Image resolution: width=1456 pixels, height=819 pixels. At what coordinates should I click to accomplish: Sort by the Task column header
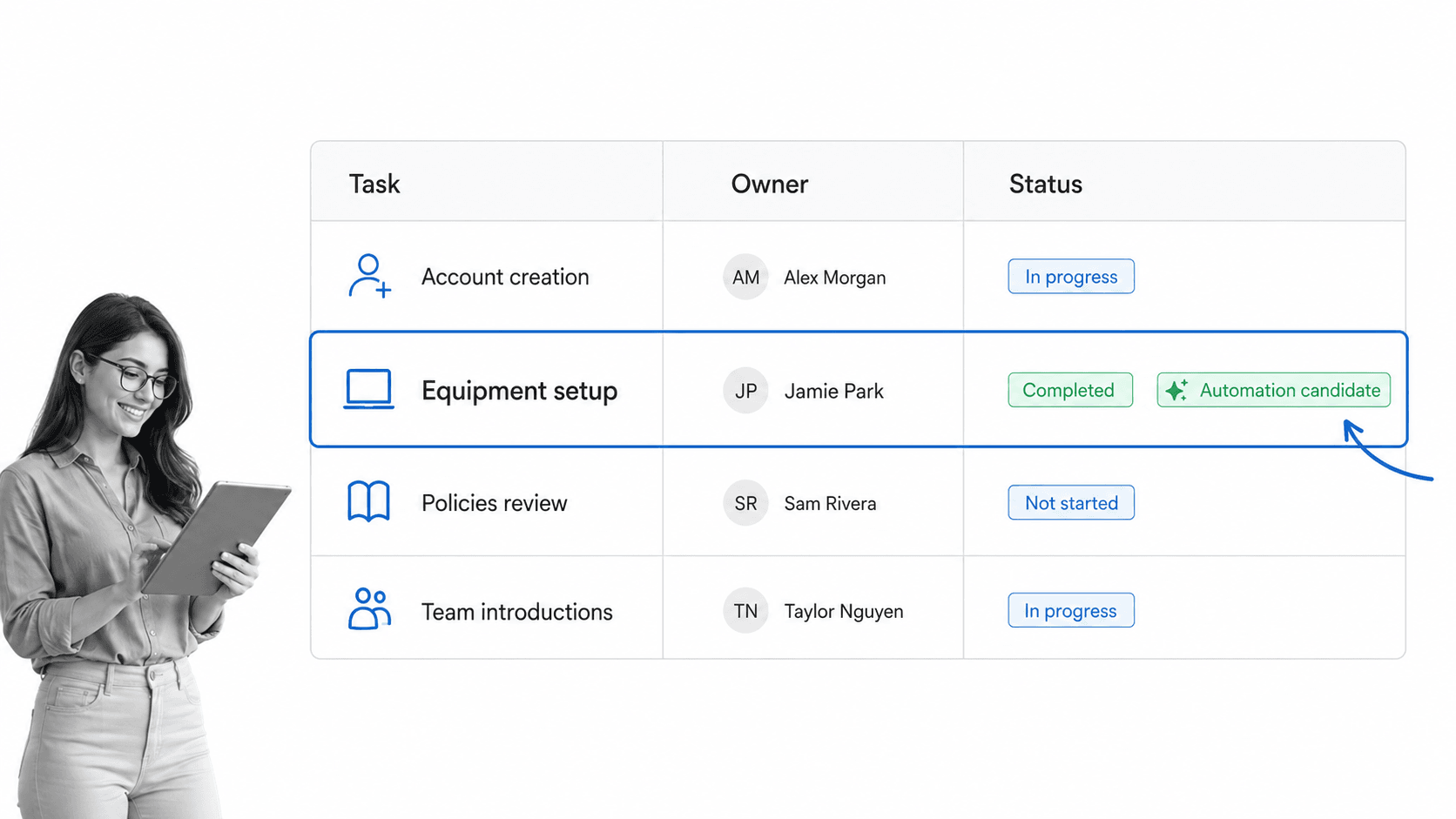click(374, 184)
